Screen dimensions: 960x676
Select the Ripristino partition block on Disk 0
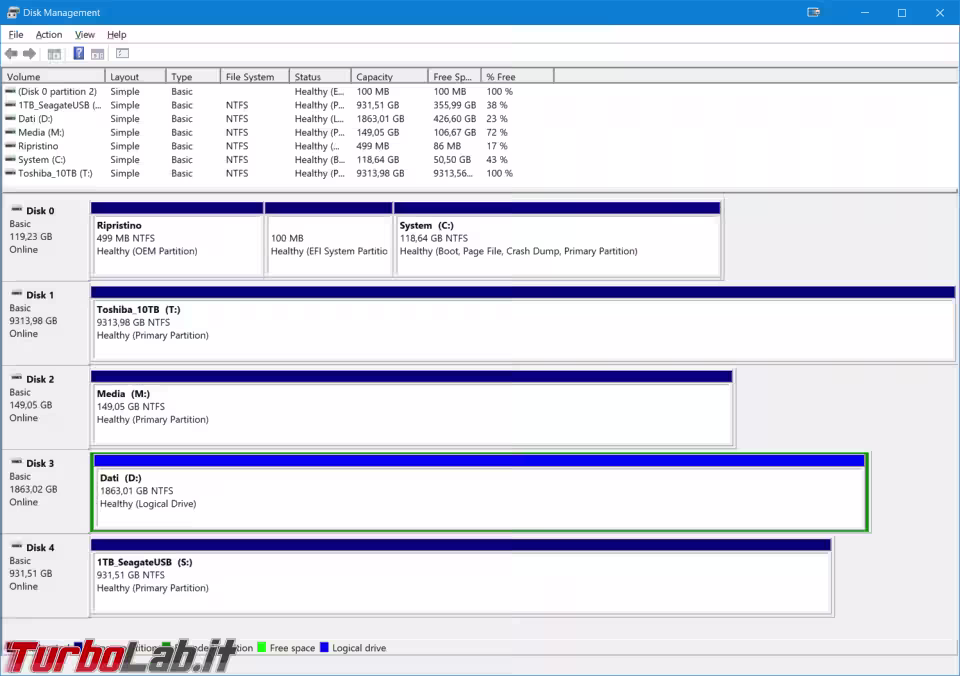tap(177, 239)
